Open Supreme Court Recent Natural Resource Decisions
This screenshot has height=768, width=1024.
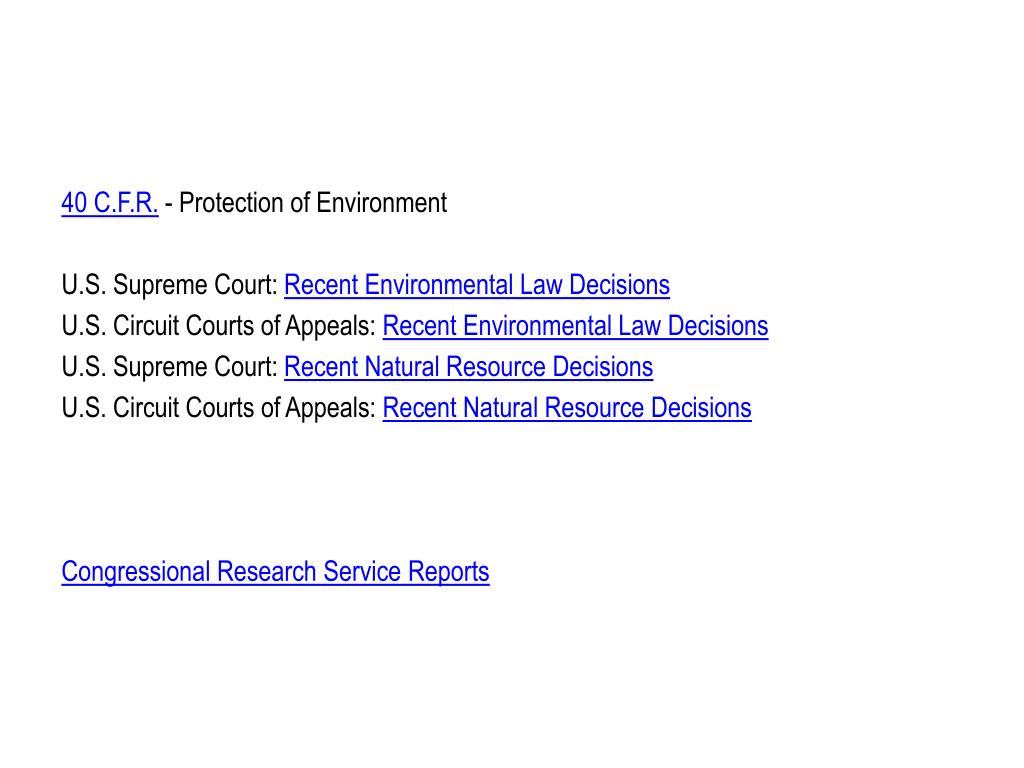click(x=468, y=367)
